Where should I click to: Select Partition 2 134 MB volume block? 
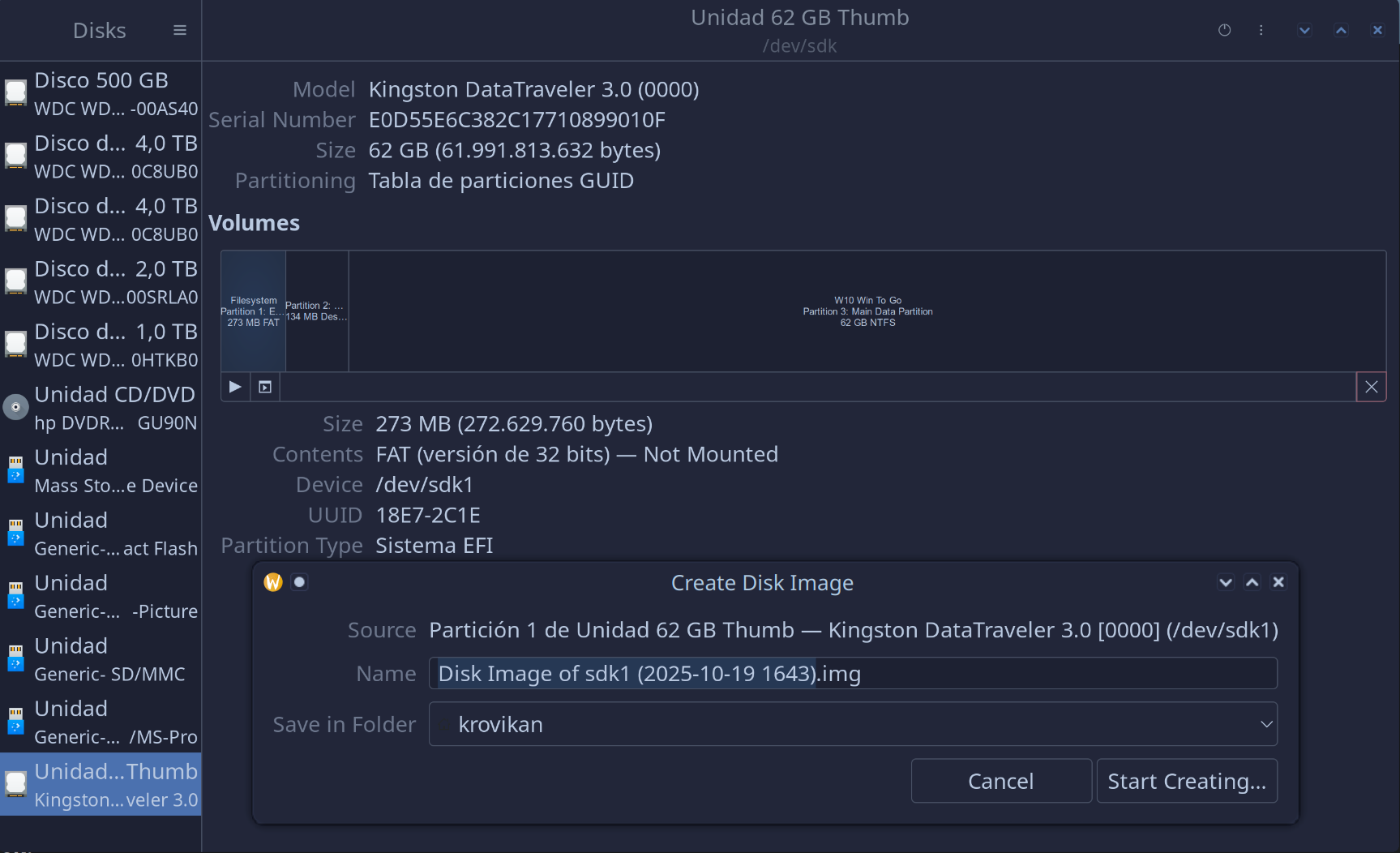(317, 311)
